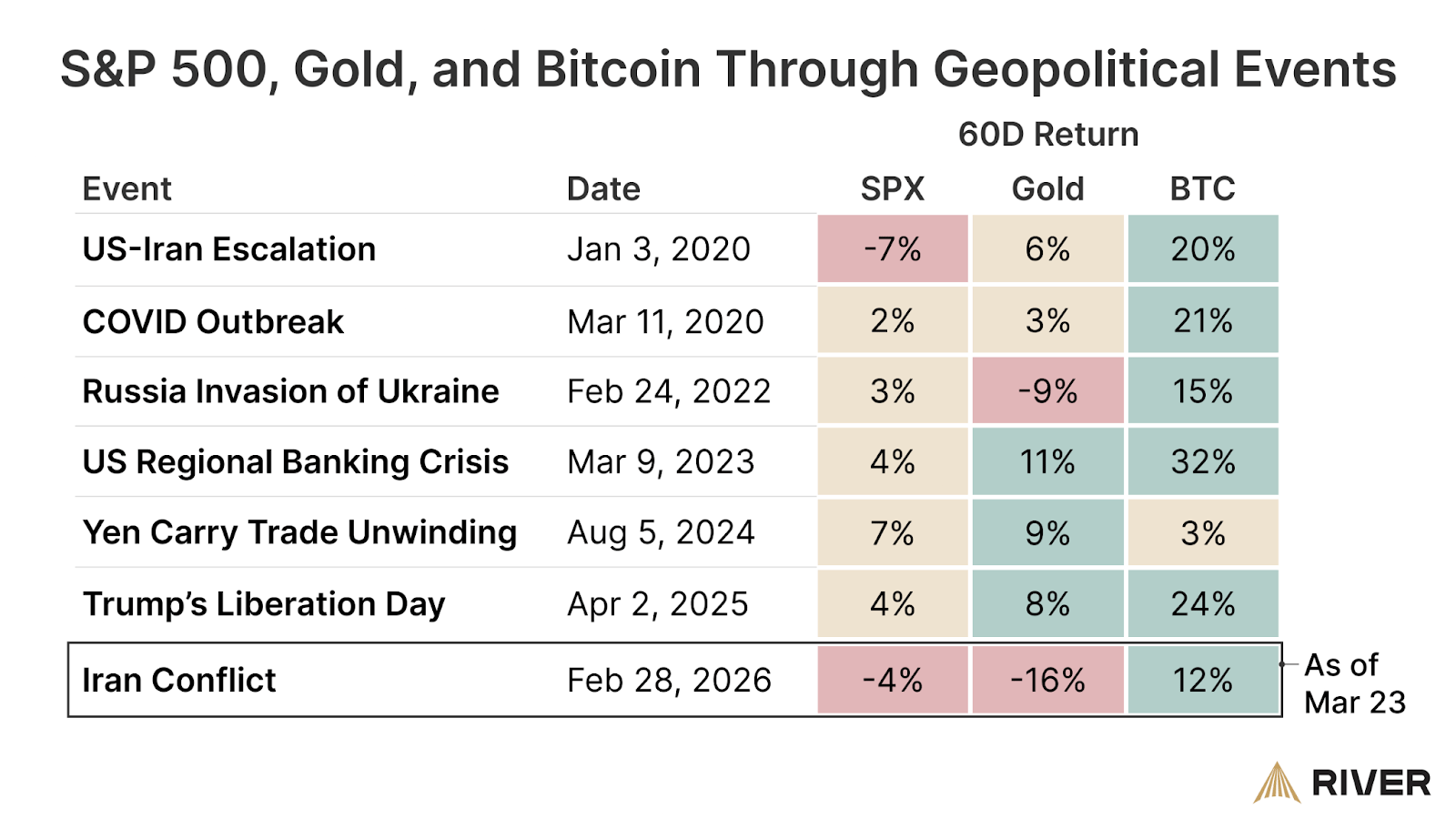Select the Trump's Liberation Day label

coord(264,603)
